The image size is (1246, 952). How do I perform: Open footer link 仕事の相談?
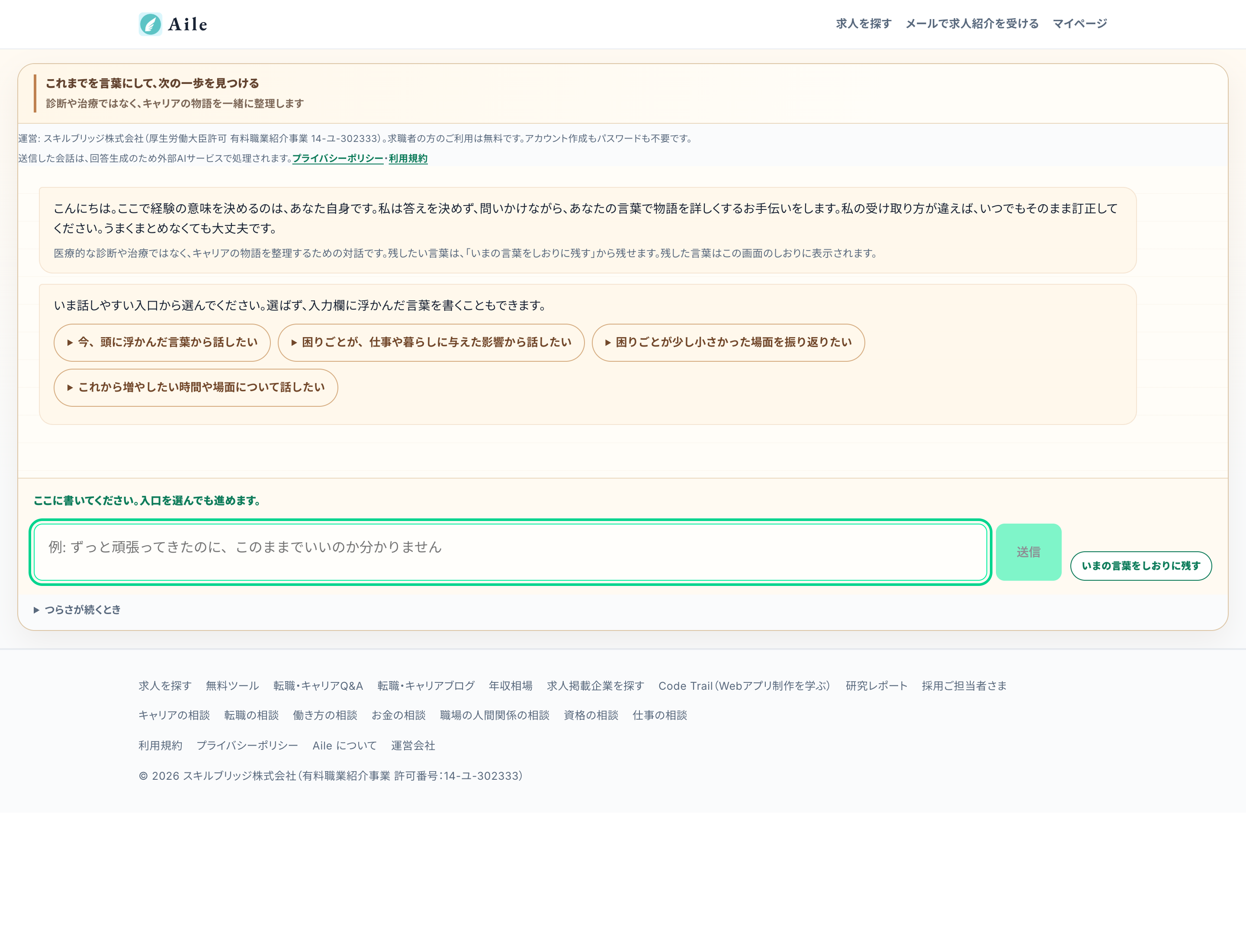pos(659,715)
